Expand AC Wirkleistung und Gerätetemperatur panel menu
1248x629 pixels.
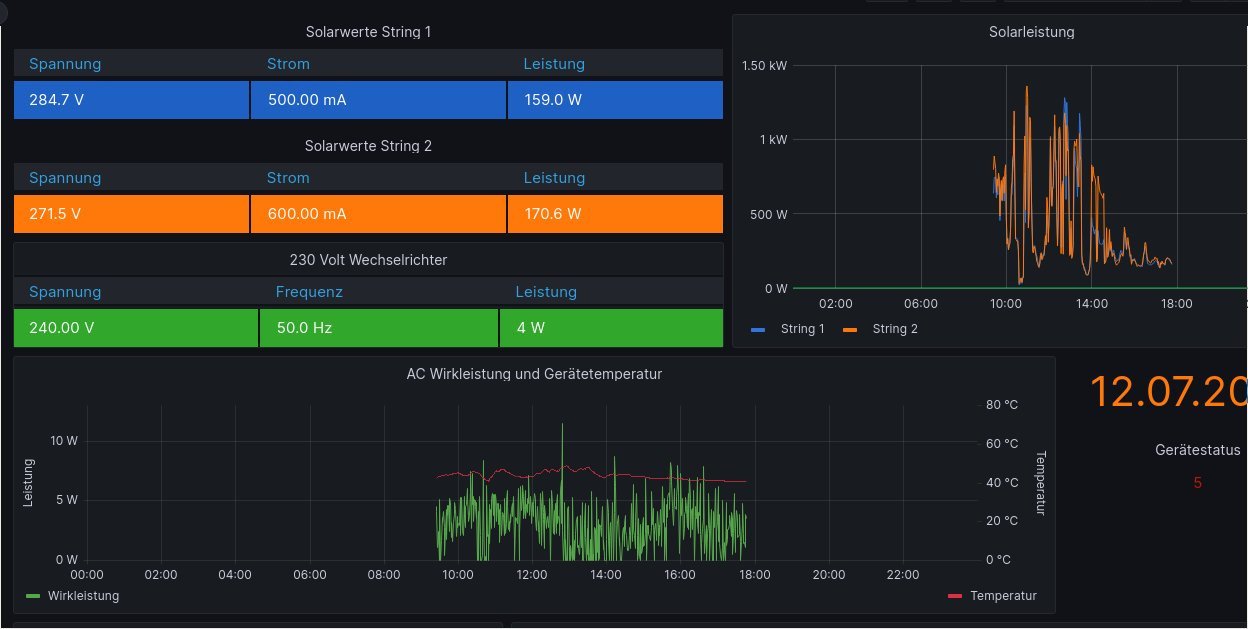tap(534, 374)
